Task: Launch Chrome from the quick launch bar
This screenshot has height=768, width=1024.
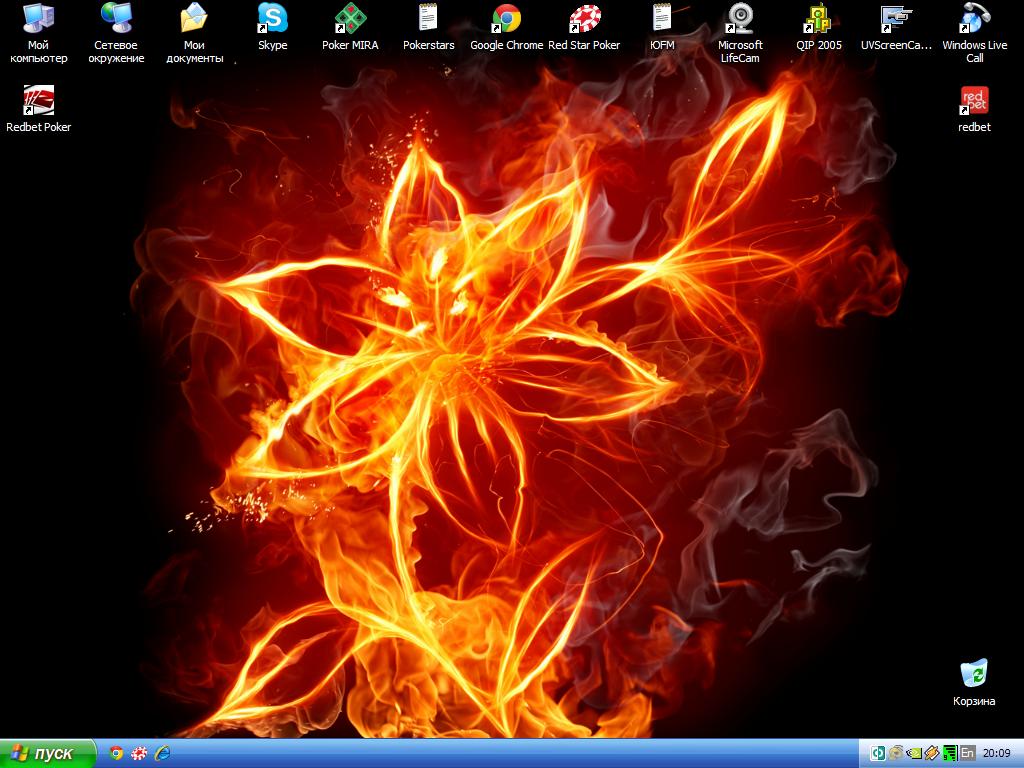Action: pos(117,753)
